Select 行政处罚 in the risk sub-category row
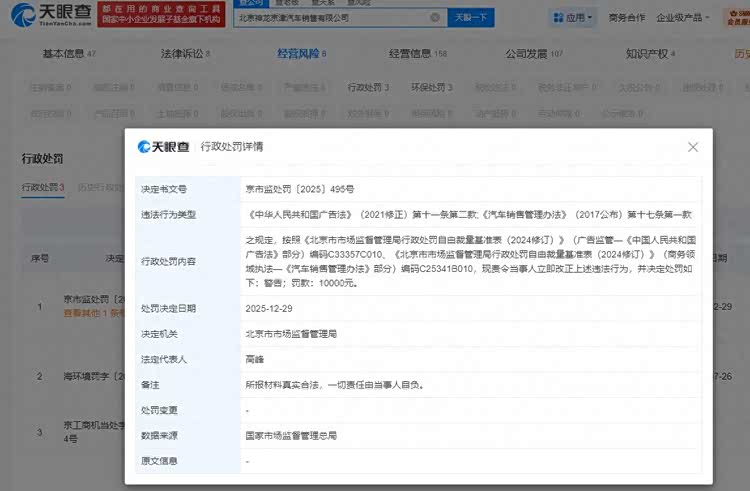The height and width of the screenshot is (491, 750). tap(367, 88)
